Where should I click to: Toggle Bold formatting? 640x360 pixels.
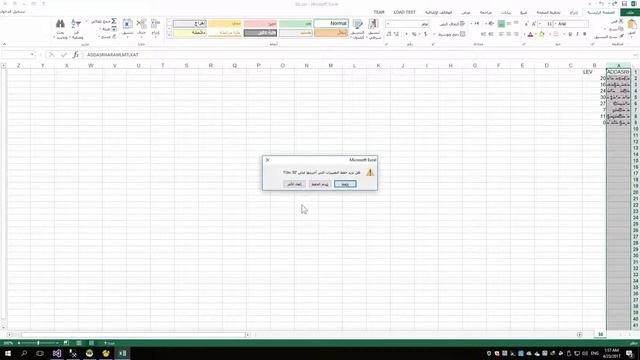585,34
